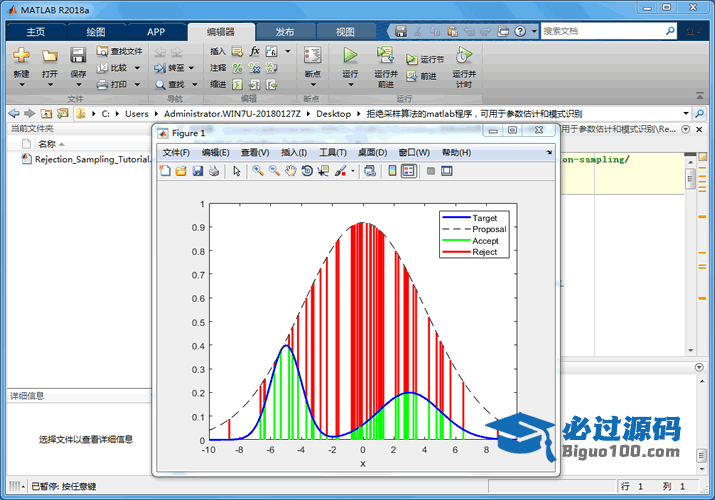
Task: Click the 转至 (Go To) button
Action: (x=170, y=68)
